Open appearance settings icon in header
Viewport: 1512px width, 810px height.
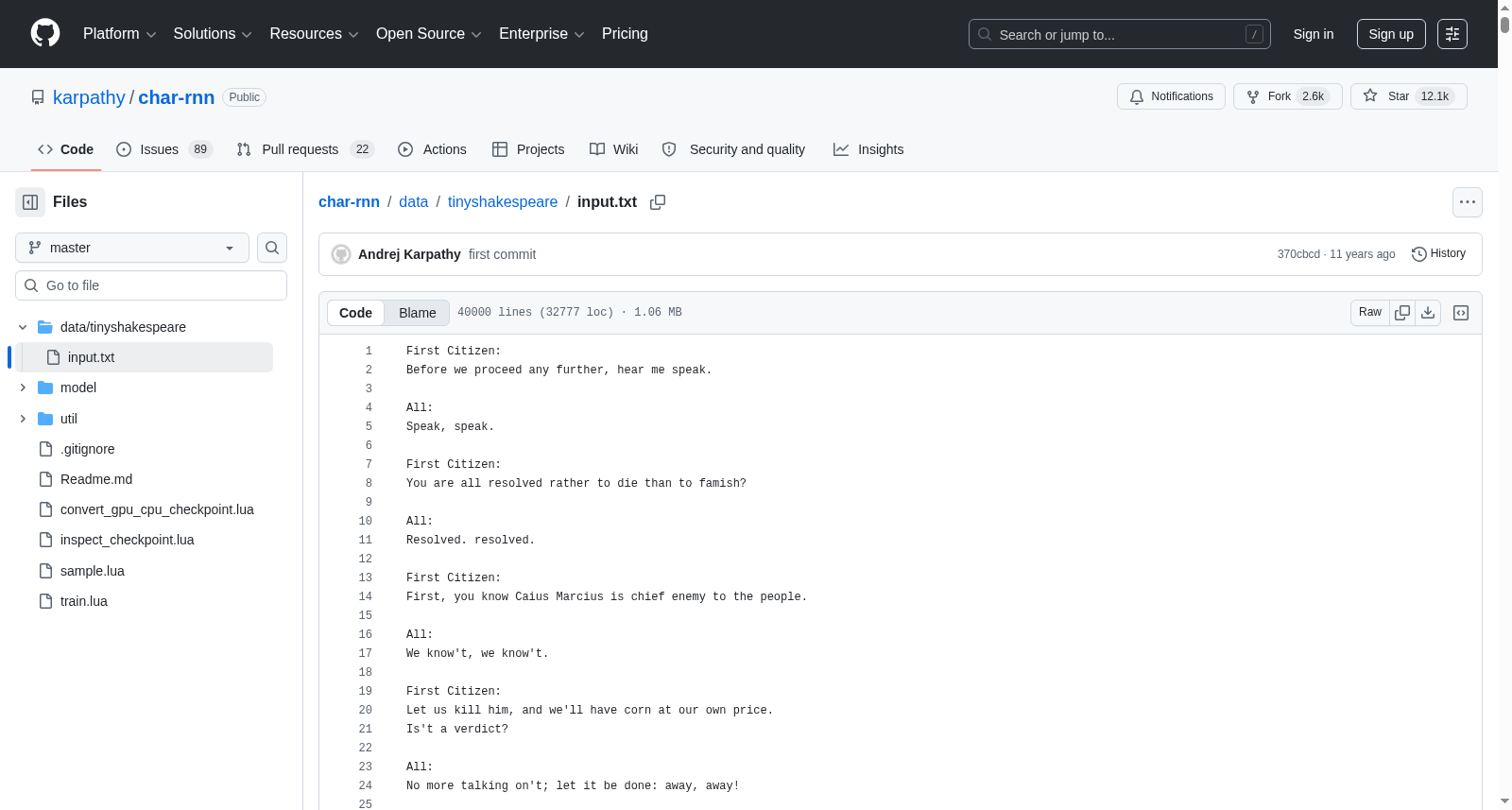point(1452,34)
